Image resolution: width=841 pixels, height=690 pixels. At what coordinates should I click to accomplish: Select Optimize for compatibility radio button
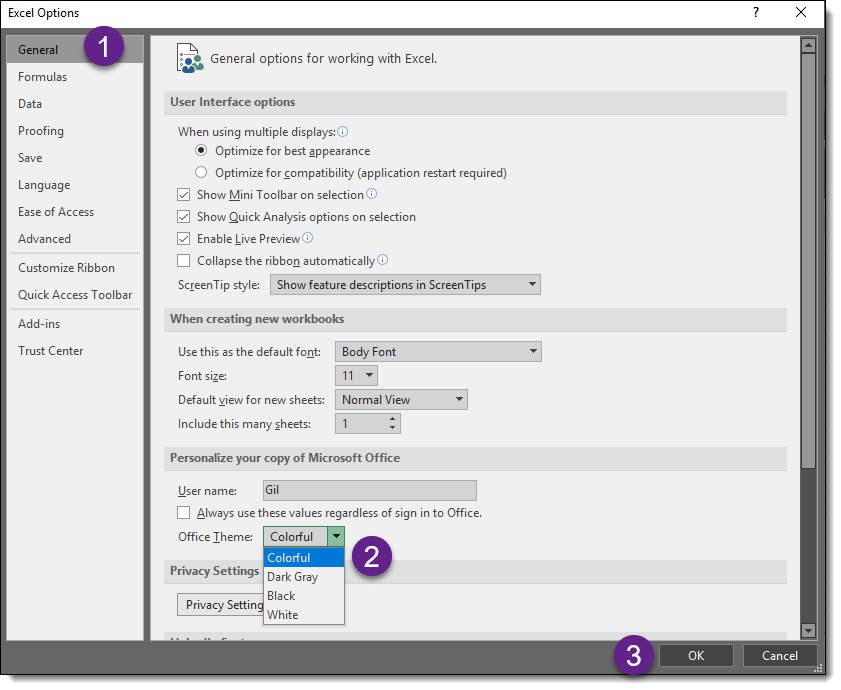point(201,173)
